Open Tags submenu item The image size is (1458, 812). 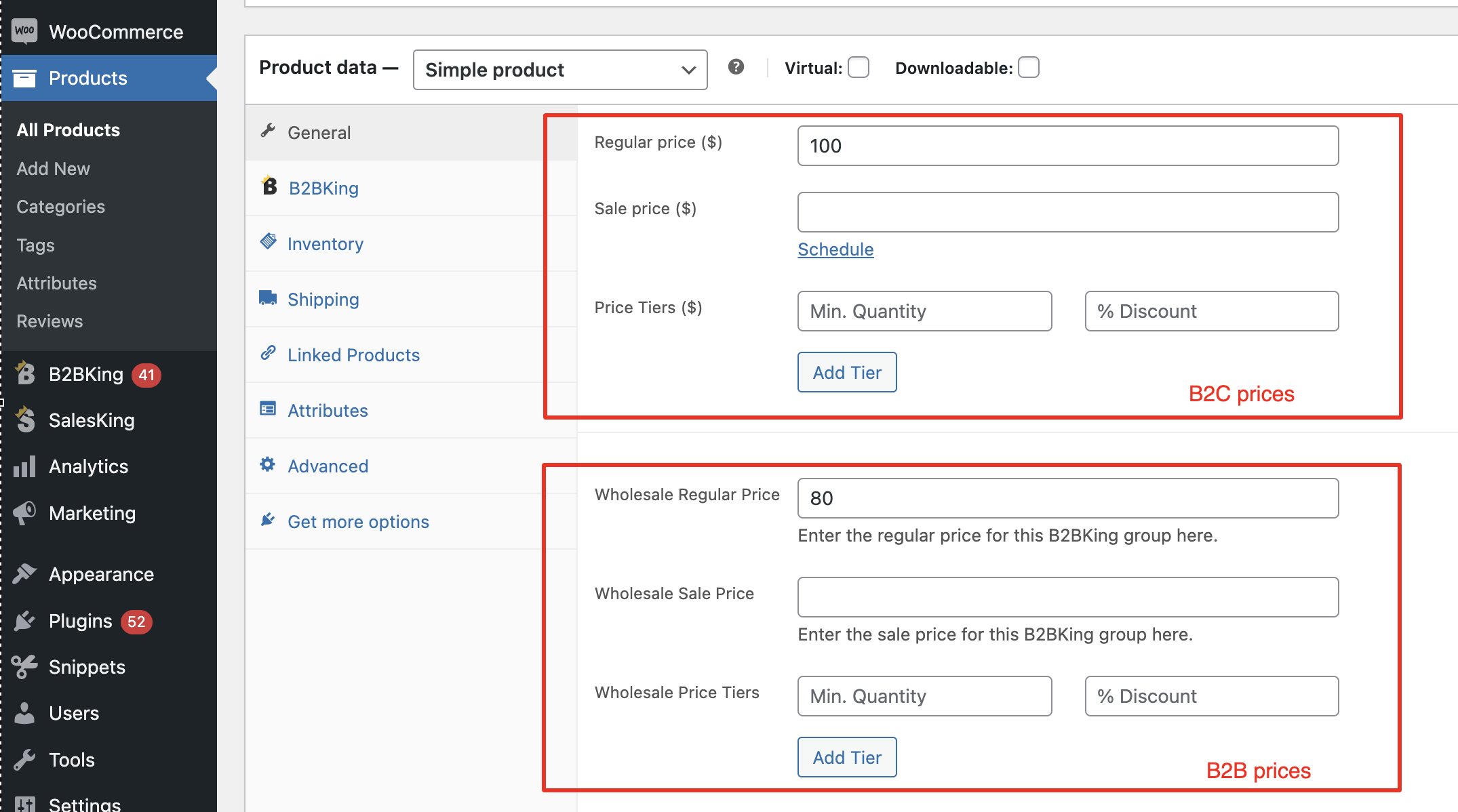point(36,245)
